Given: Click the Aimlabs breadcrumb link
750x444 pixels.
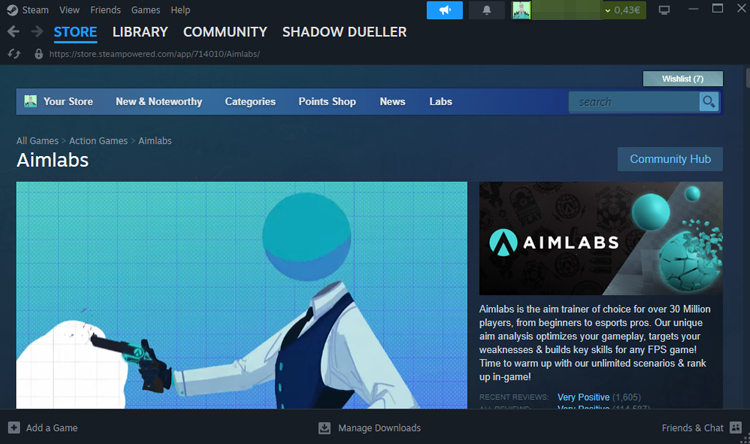Looking at the screenshot, I should [155, 141].
